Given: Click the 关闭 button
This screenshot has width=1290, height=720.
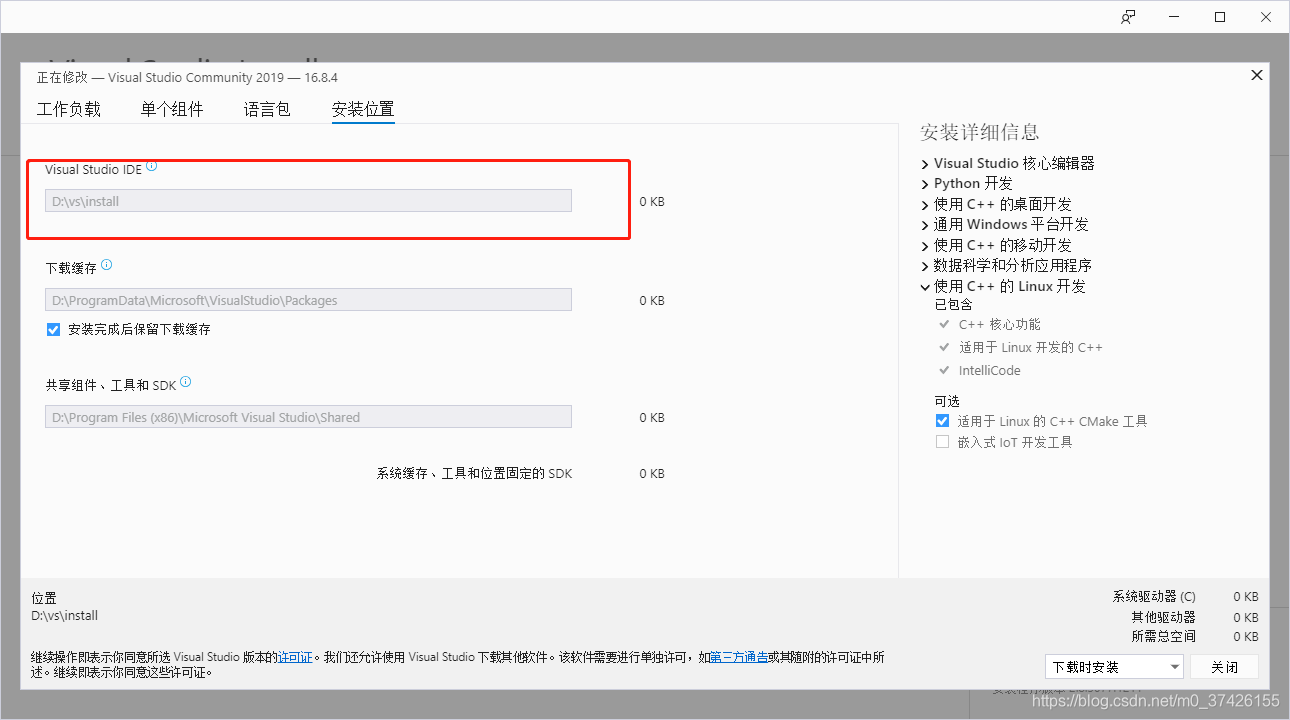Looking at the screenshot, I should pos(1224,667).
